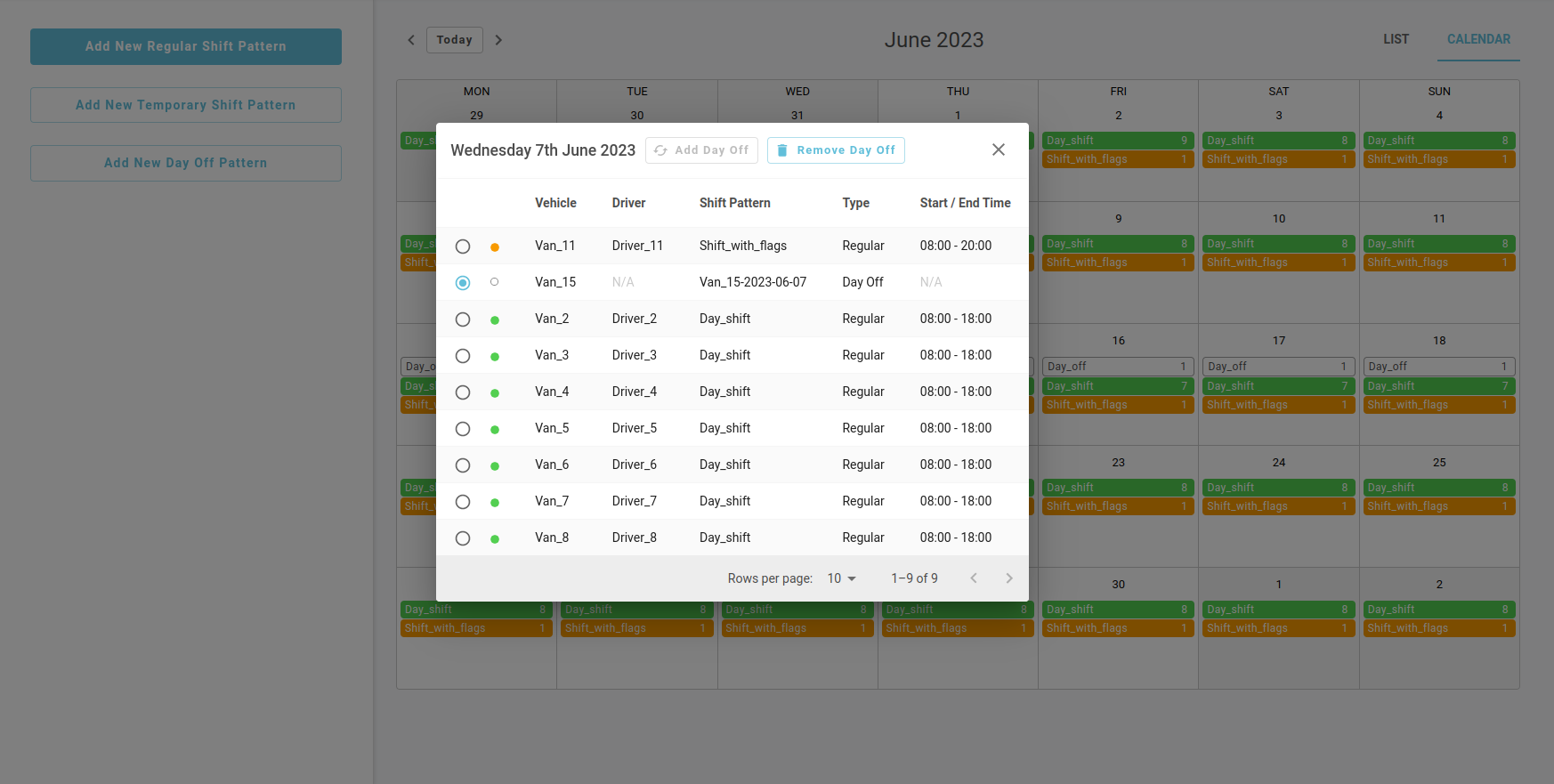This screenshot has width=1554, height=784.
Task: Click the orange status dot for Van_11
Action: pyautogui.click(x=495, y=247)
